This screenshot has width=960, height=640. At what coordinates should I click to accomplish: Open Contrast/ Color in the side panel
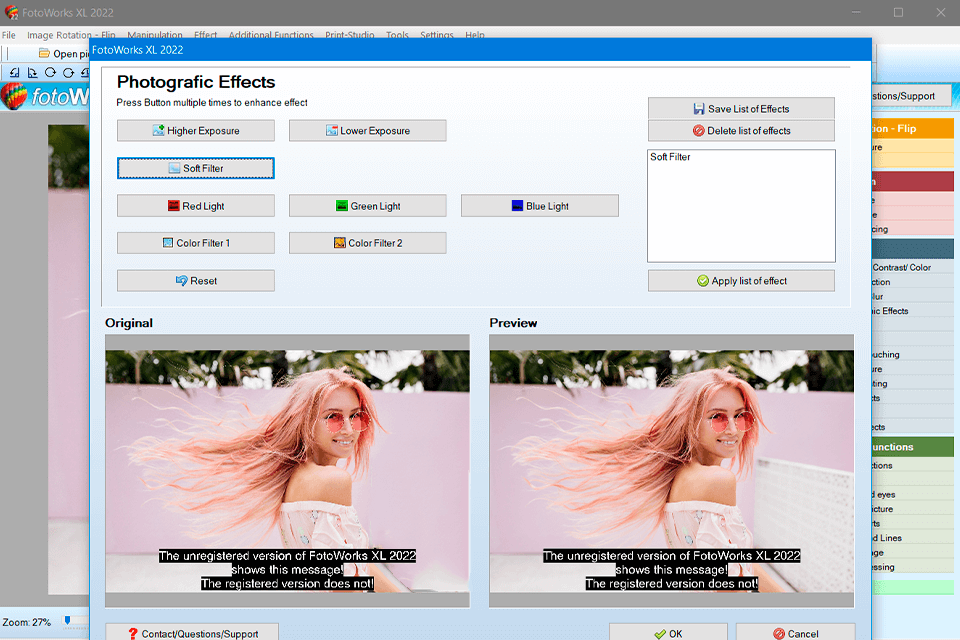pyautogui.click(x=901, y=268)
